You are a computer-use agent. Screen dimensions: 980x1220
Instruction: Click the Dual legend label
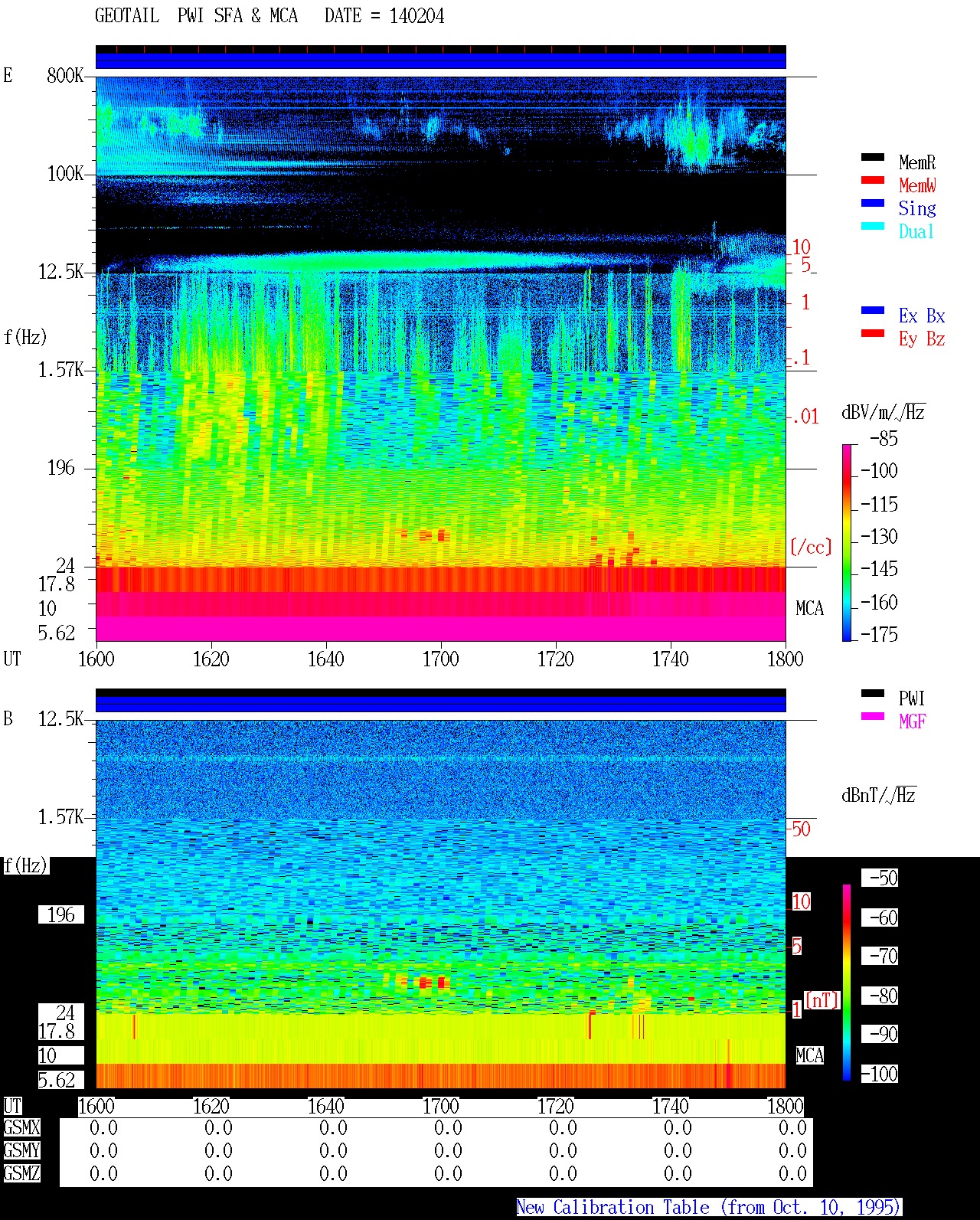916,231
